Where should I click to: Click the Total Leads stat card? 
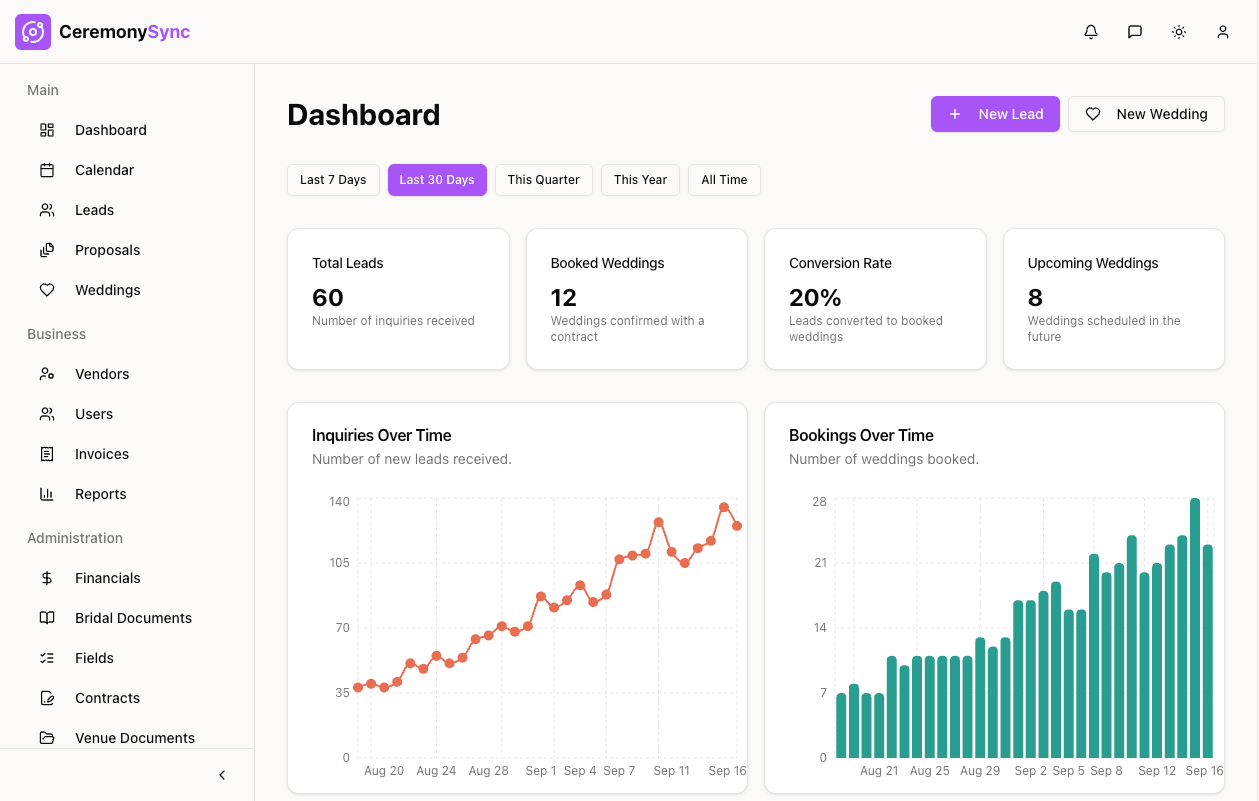tap(398, 298)
